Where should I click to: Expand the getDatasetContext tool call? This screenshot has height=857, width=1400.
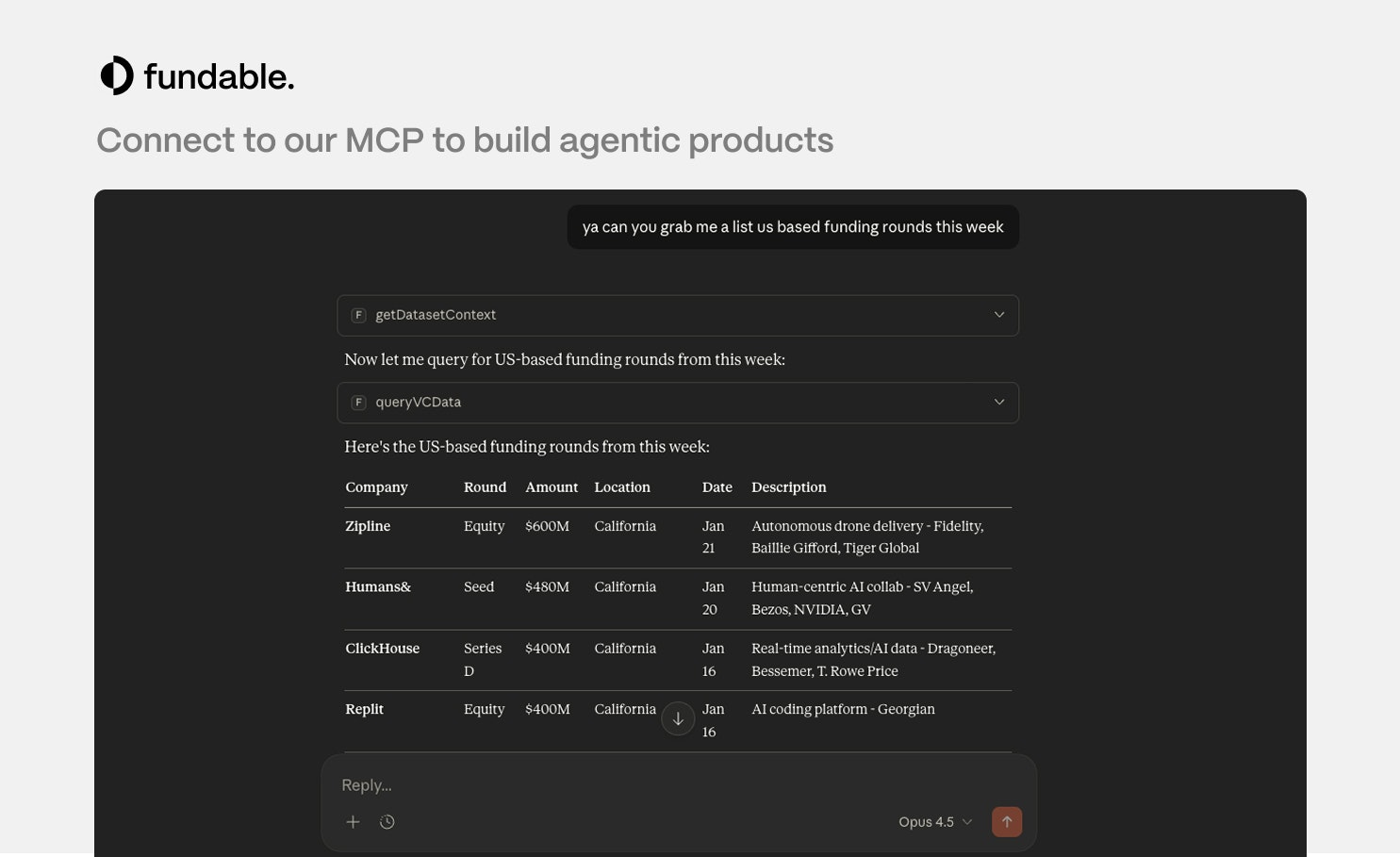[x=998, y=315]
